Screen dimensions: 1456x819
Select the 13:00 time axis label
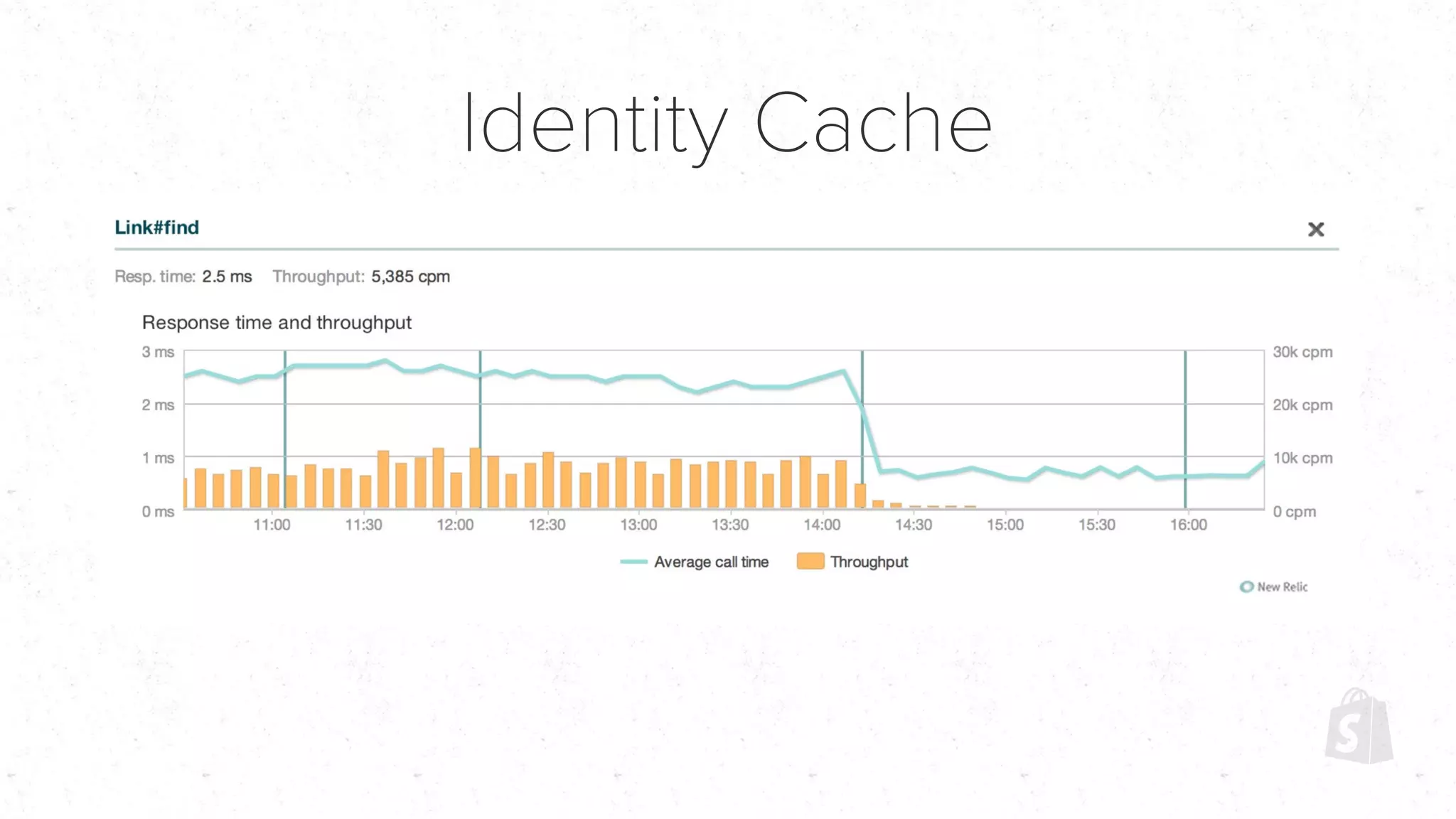(x=638, y=525)
